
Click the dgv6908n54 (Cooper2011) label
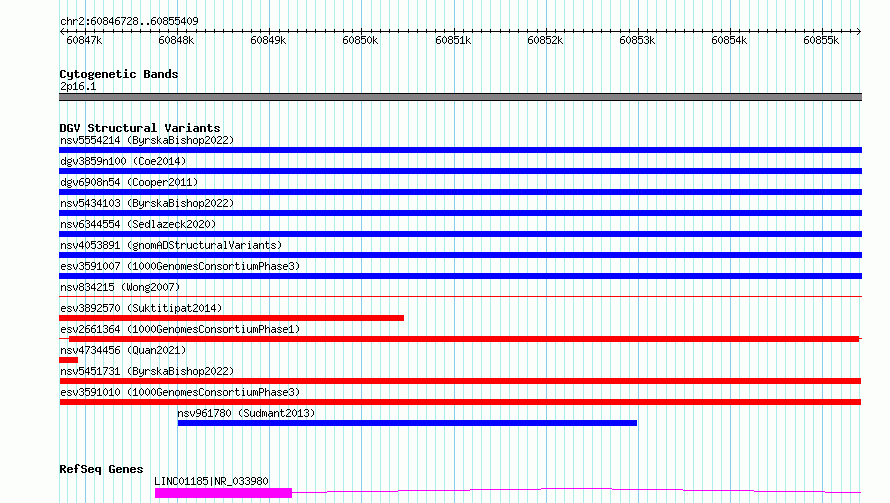(129, 182)
